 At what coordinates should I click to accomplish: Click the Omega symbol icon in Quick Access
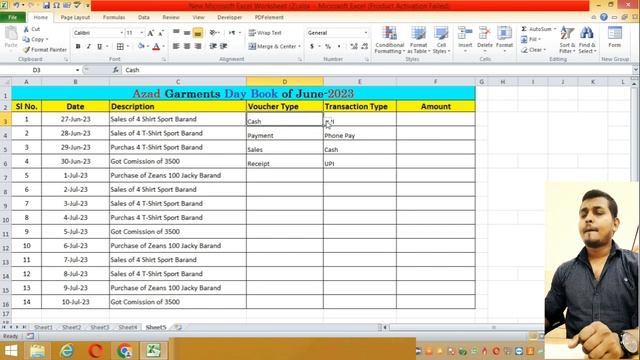tap(56, 5)
